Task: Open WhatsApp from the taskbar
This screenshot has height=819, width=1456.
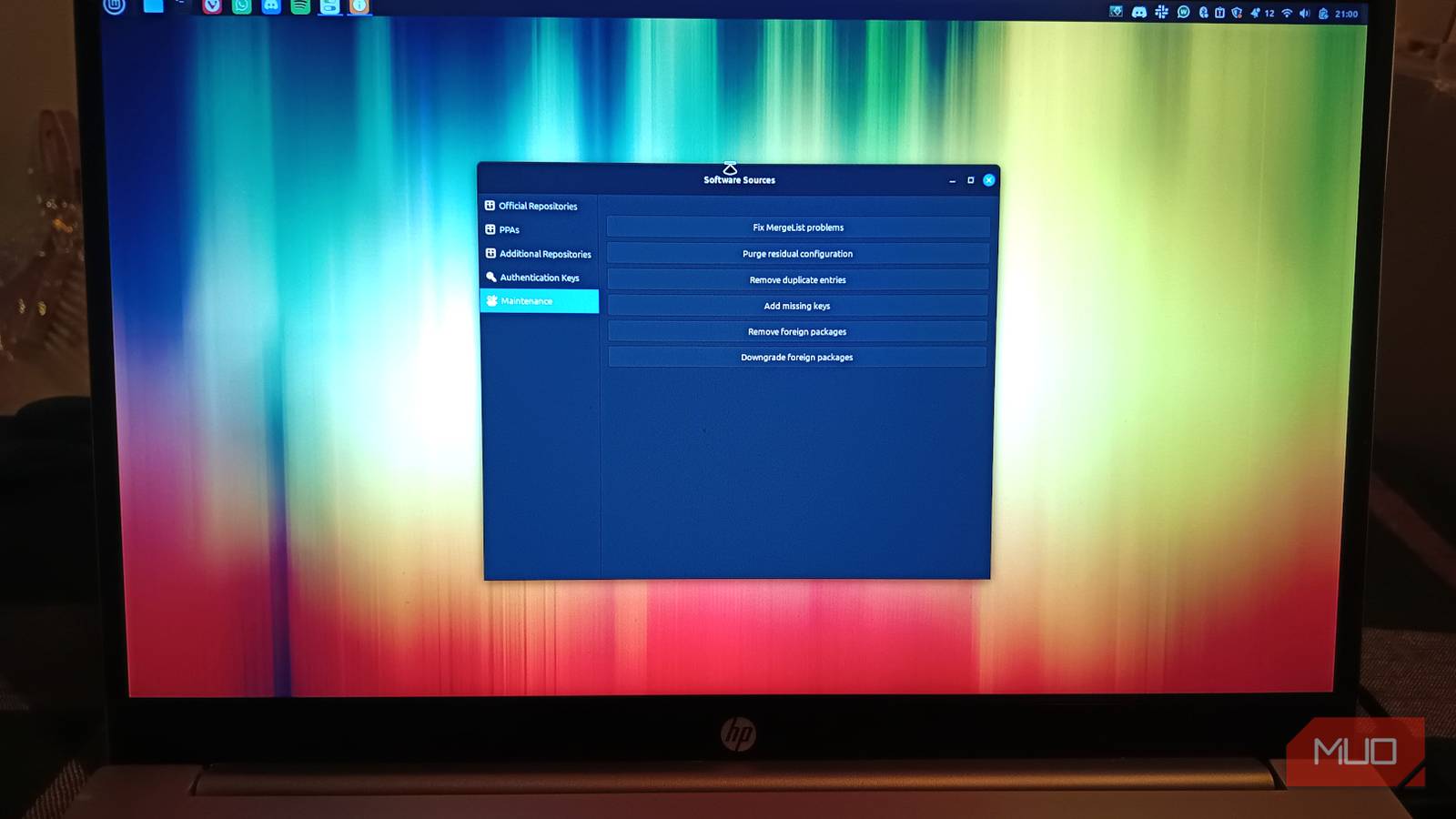Action: [240, 8]
